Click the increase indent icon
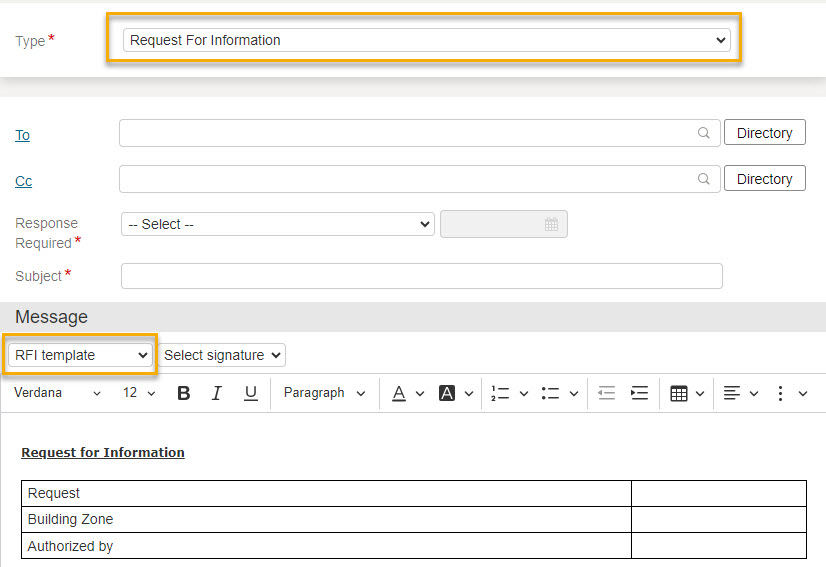This screenshot has height=567, width=826. point(639,393)
